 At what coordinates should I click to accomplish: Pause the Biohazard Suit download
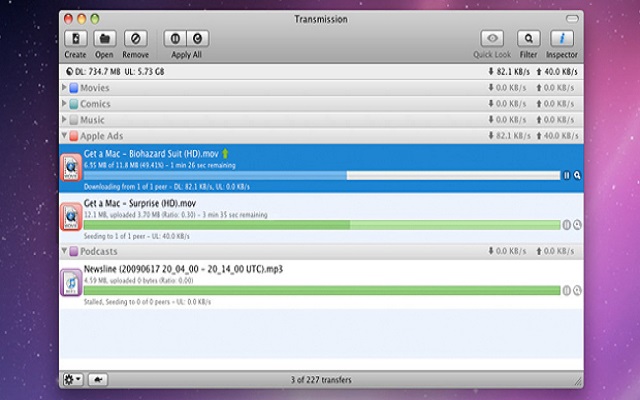point(566,175)
